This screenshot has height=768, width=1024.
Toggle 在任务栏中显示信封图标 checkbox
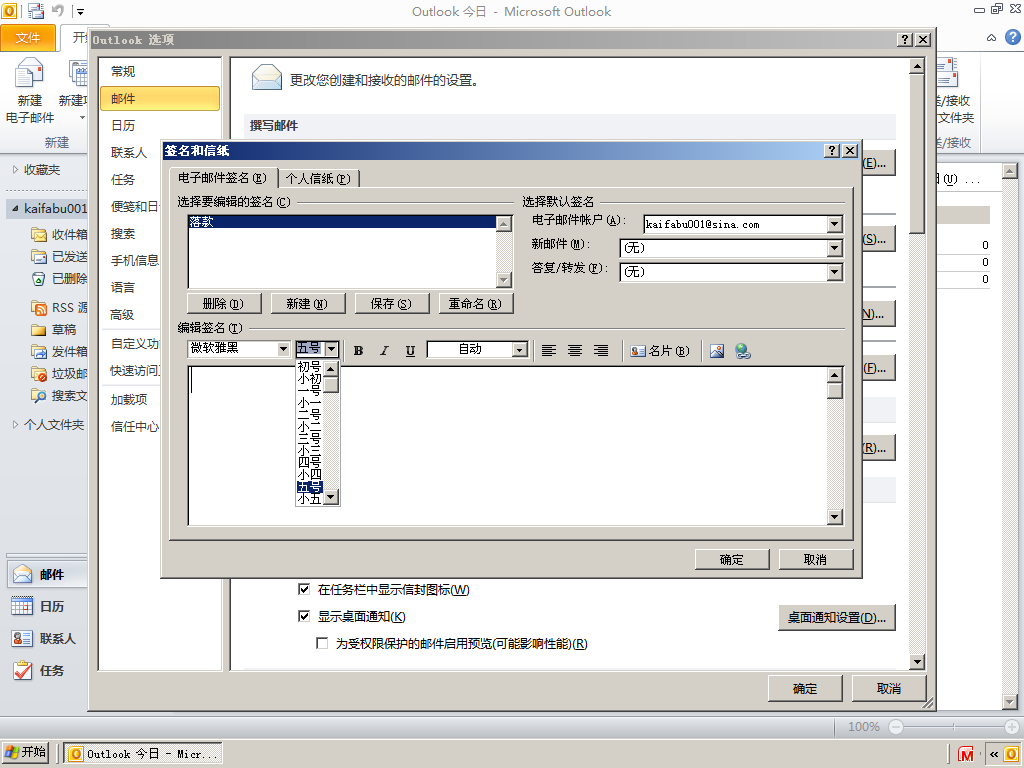point(304,589)
